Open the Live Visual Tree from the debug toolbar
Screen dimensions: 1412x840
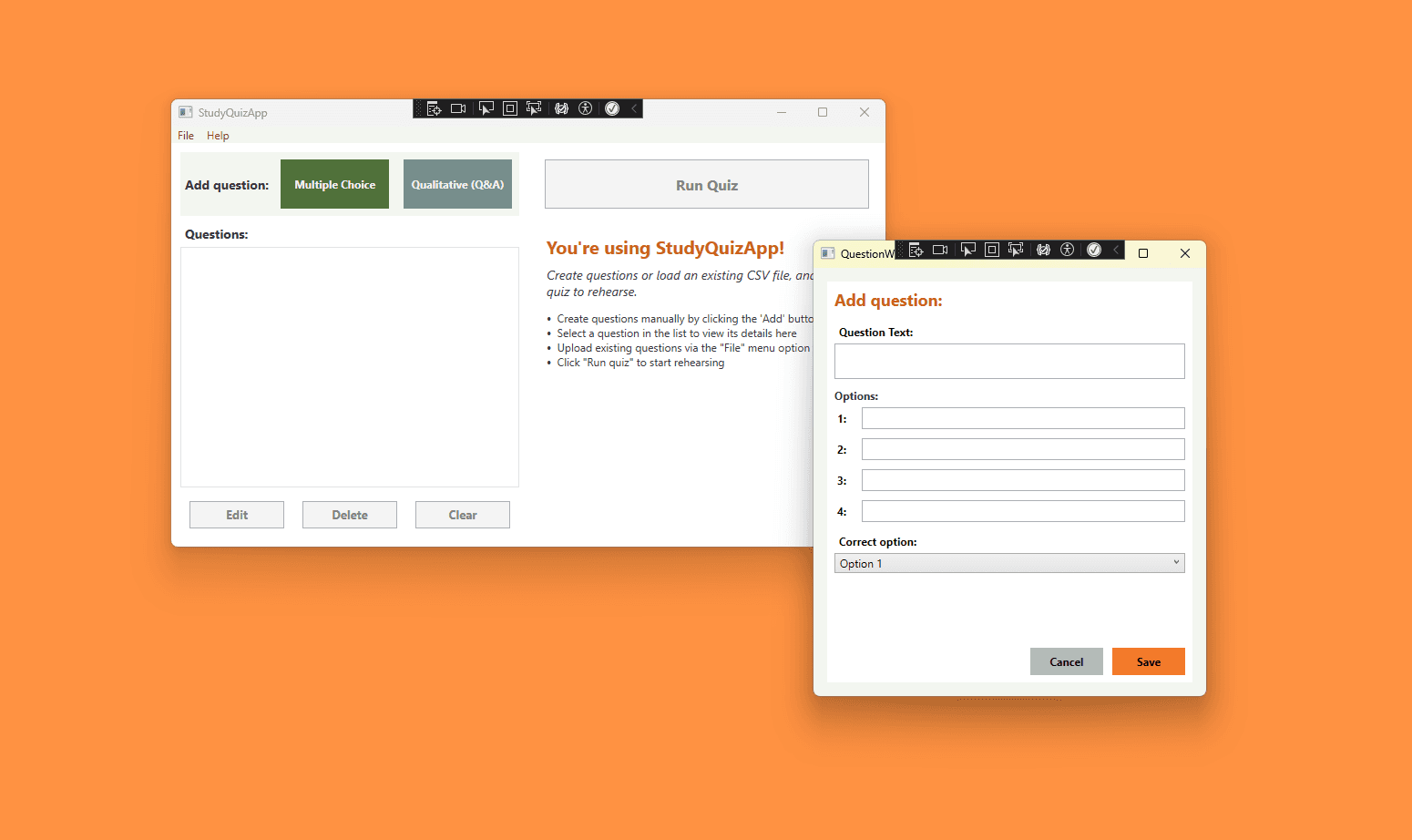(434, 108)
